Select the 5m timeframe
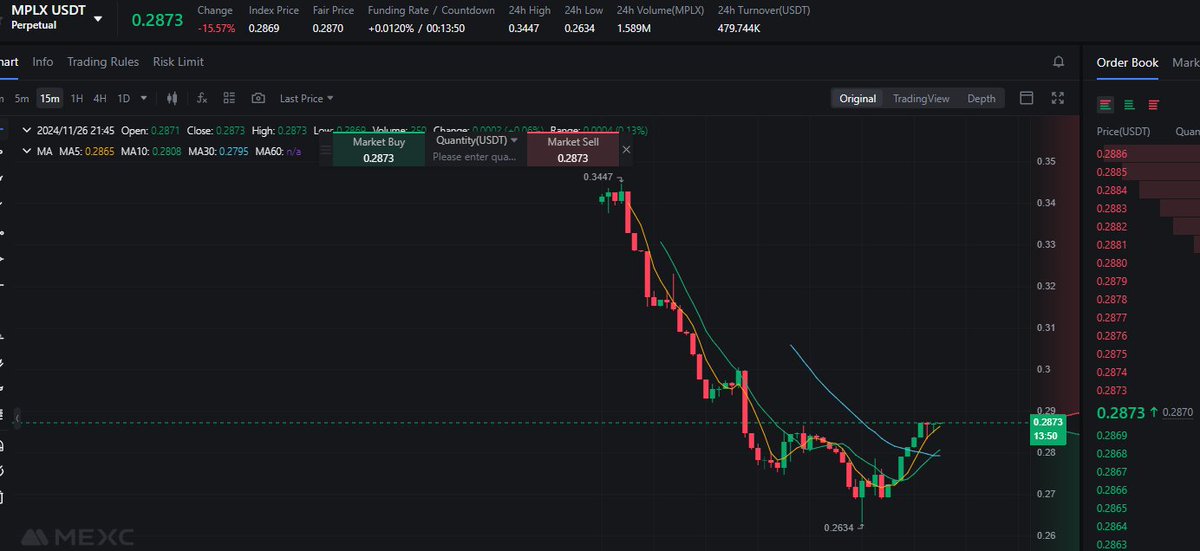 [x=22, y=98]
